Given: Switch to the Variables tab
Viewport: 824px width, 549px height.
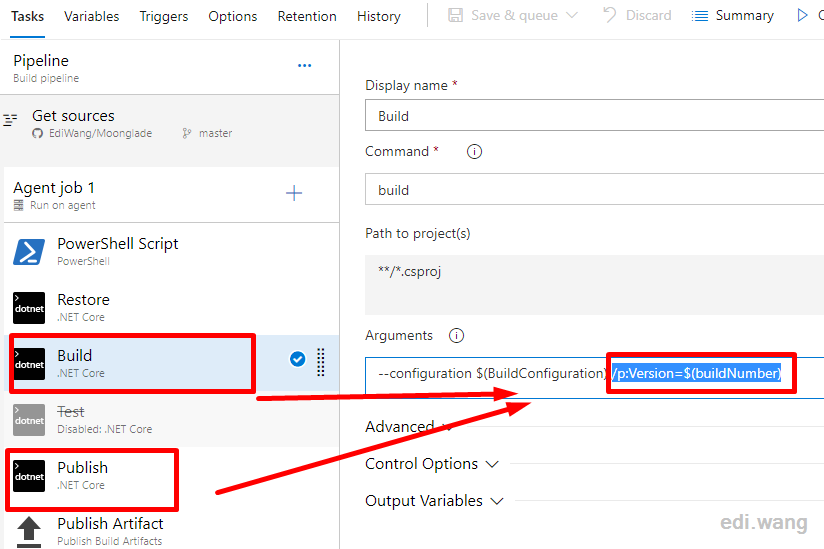Looking at the screenshot, I should click(91, 16).
